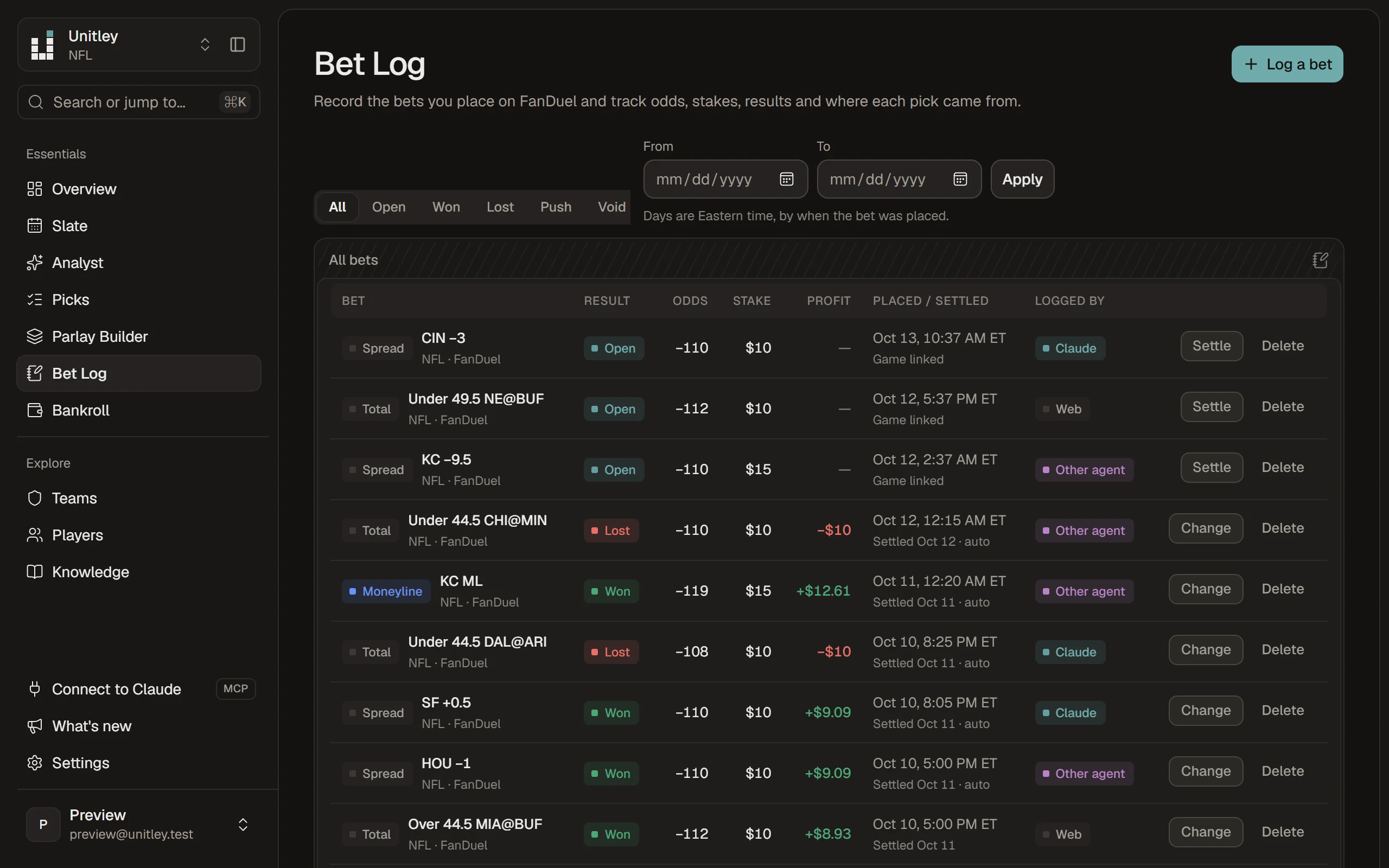Select the Open filter tab
The image size is (1389, 868).
click(x=388, y=207)
